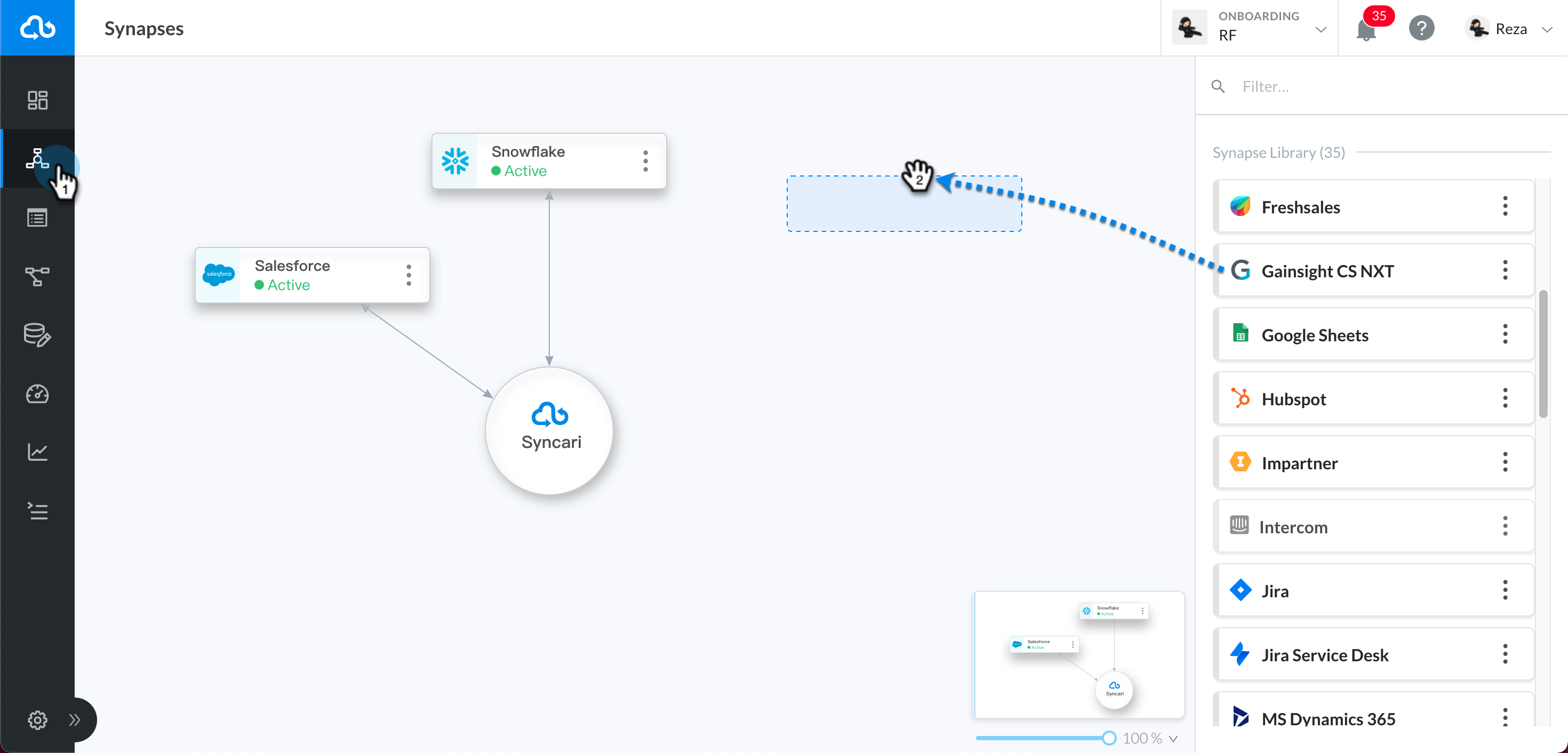Screen dimensions: 1568x753
Task: Click the Syncari cloud logo in top-left
Action: (x=37, y=28)
